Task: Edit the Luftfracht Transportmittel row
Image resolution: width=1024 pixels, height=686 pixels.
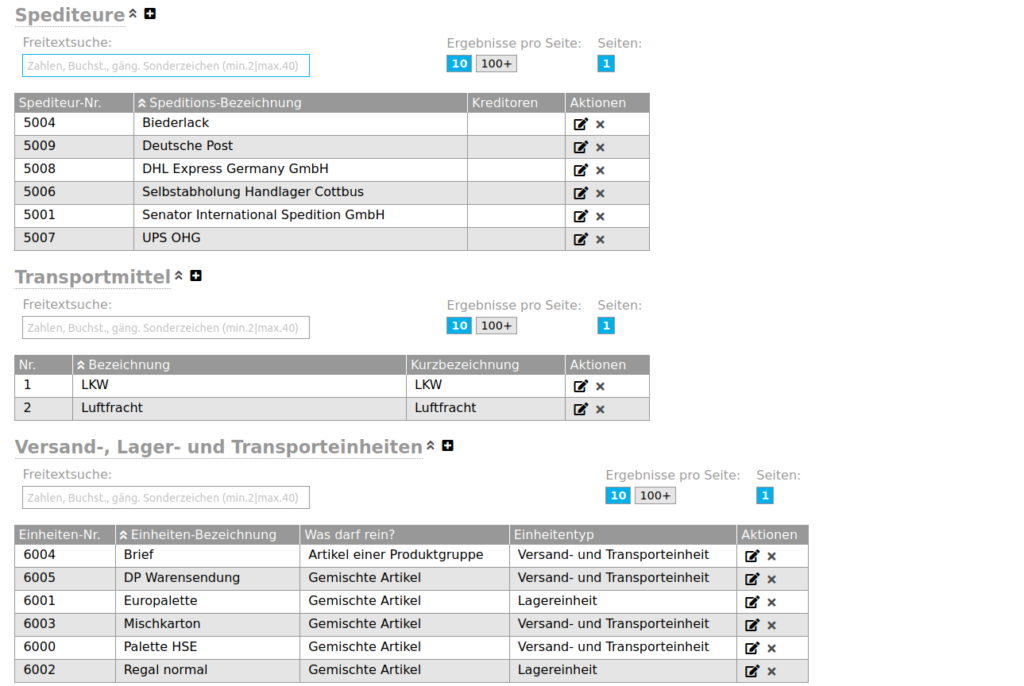Action: click(581, 409)
